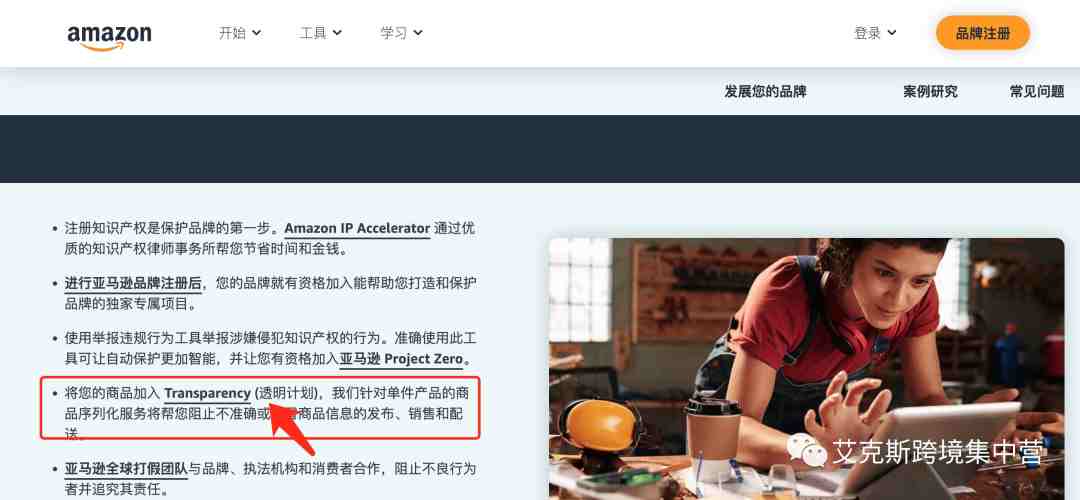Click the chevron arrow beside 工具
The image size is (1080, 500).
click(337, 33)
